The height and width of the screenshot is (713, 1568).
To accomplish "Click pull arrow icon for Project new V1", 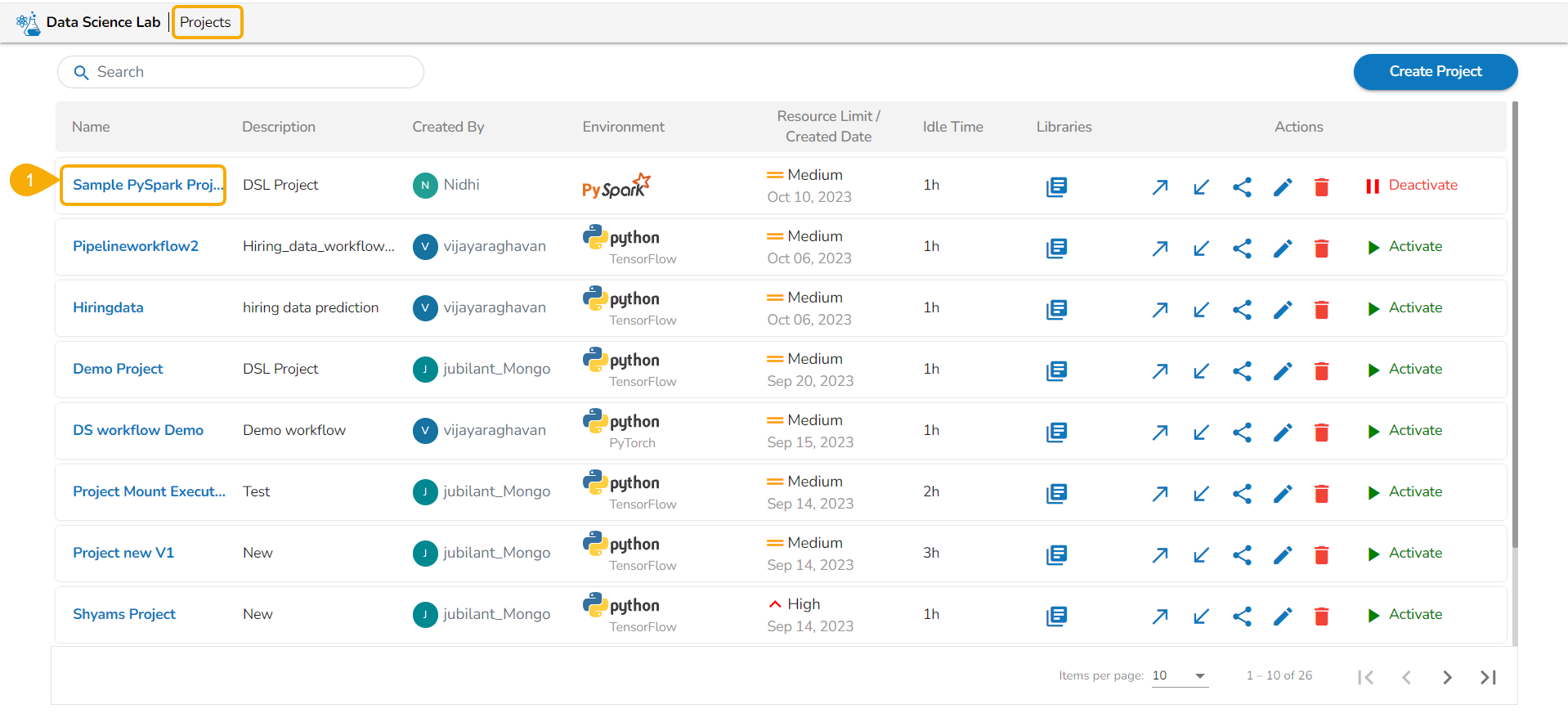I will pos(1200,555).
